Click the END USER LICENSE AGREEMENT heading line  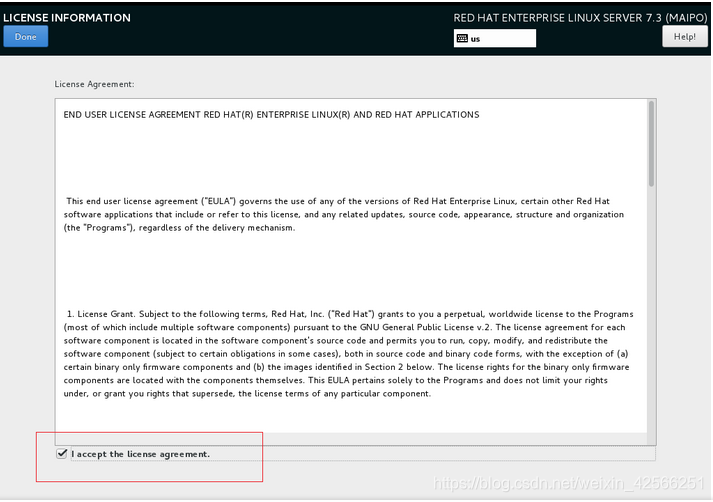(271, 115)
